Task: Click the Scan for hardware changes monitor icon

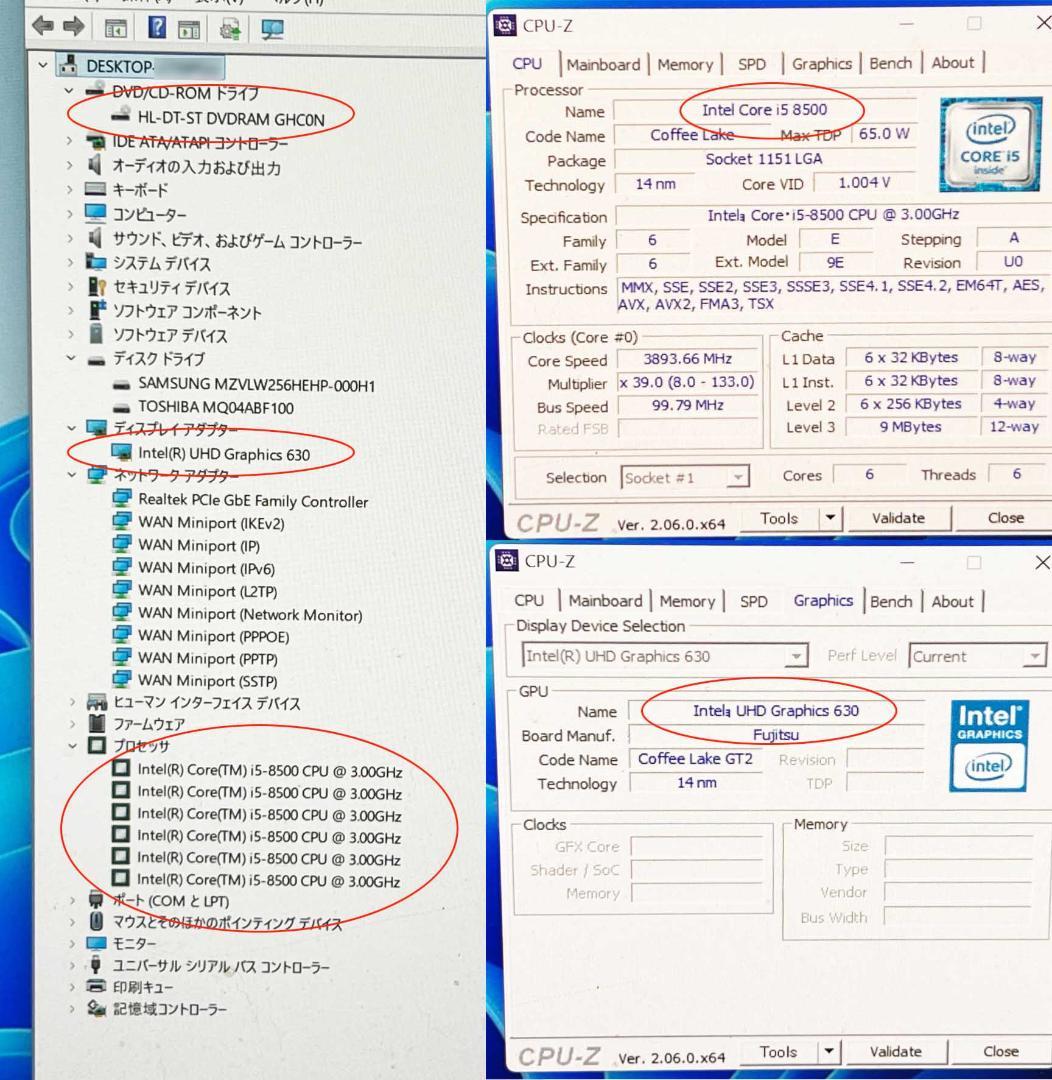Action: pos(271,27)
